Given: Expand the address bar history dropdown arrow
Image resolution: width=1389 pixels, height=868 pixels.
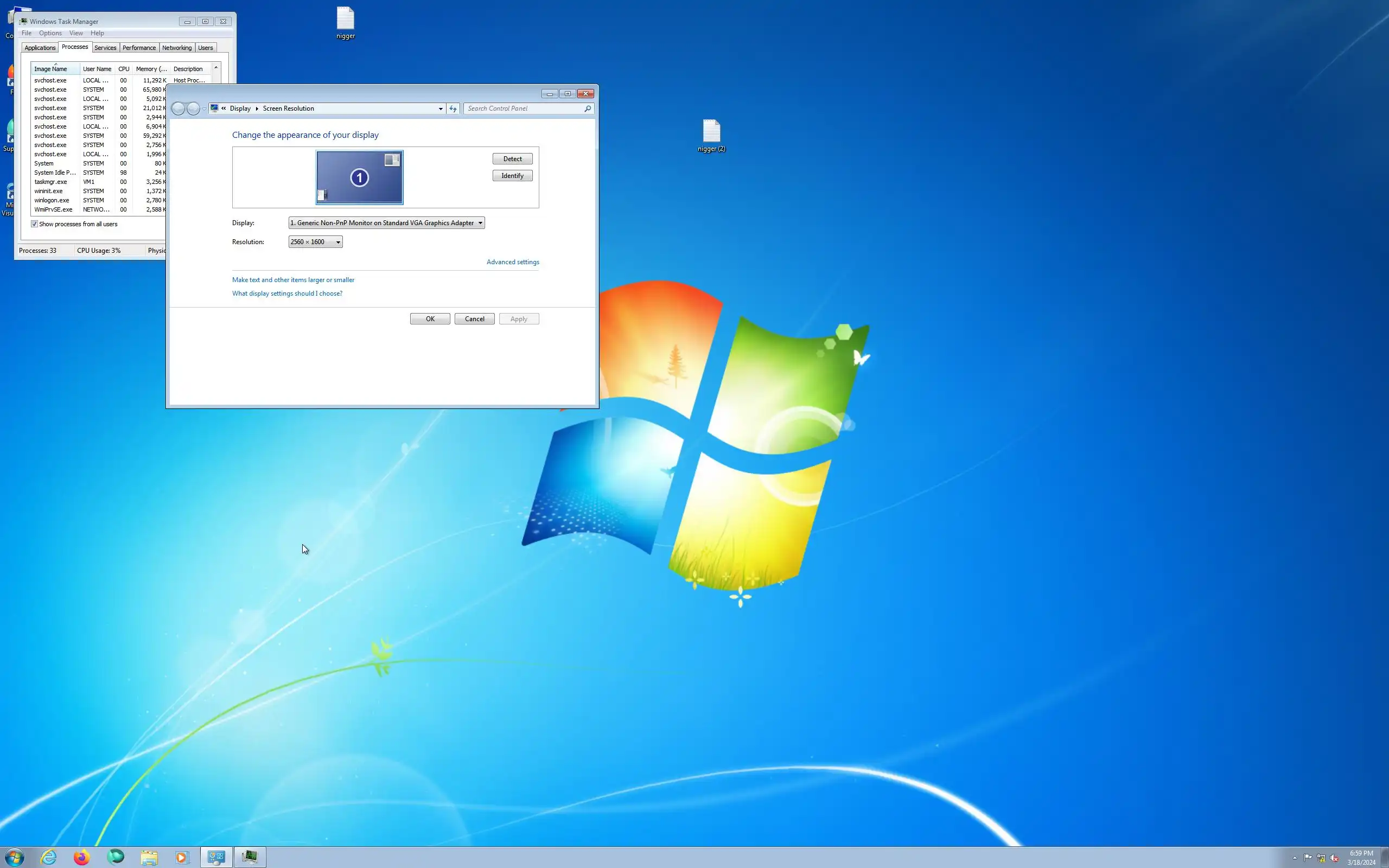Looking at the screenshot, I should (x=441, y=108).
